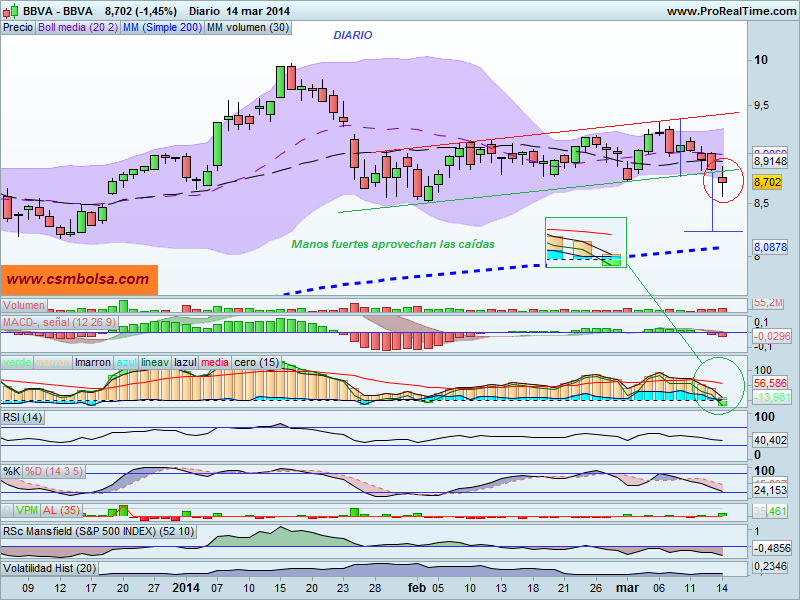Image resolution: width=800 pixels, height=600 pixels.
Task: Click the -0,0296 MACD value tag
Action: click(x=772, y=336)
